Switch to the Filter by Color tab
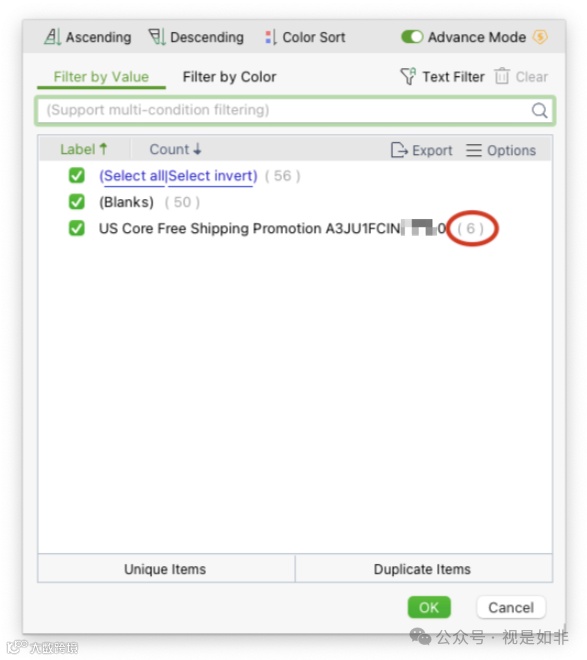This screenshot has width=587, height=660. 229,77
